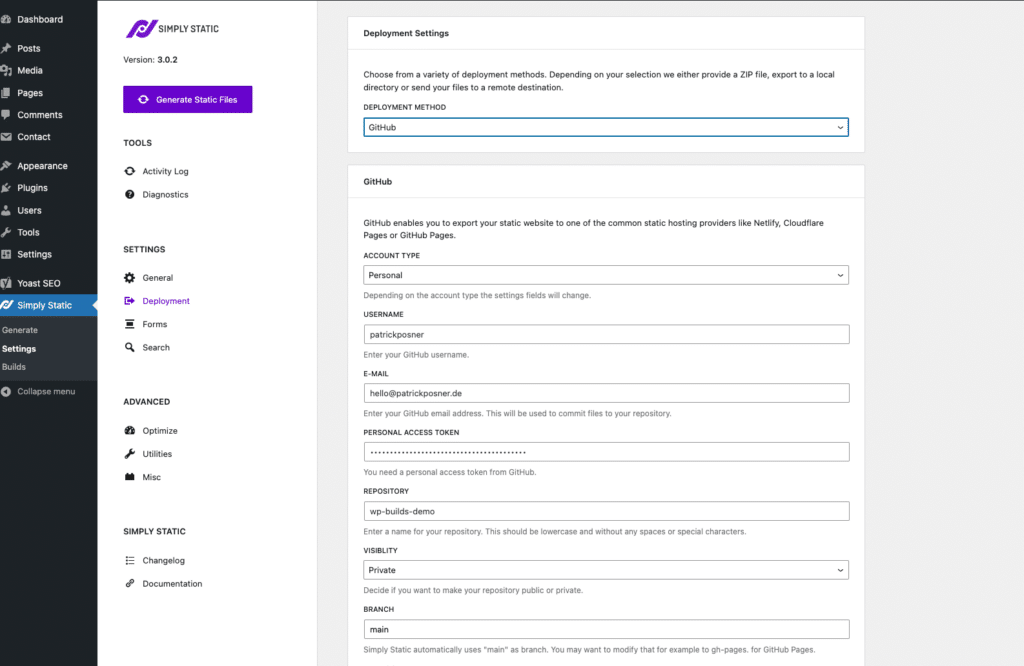Click the Optimize gauge icon
Viewport: 1024px width, 666px height.
tap(129, 430)
